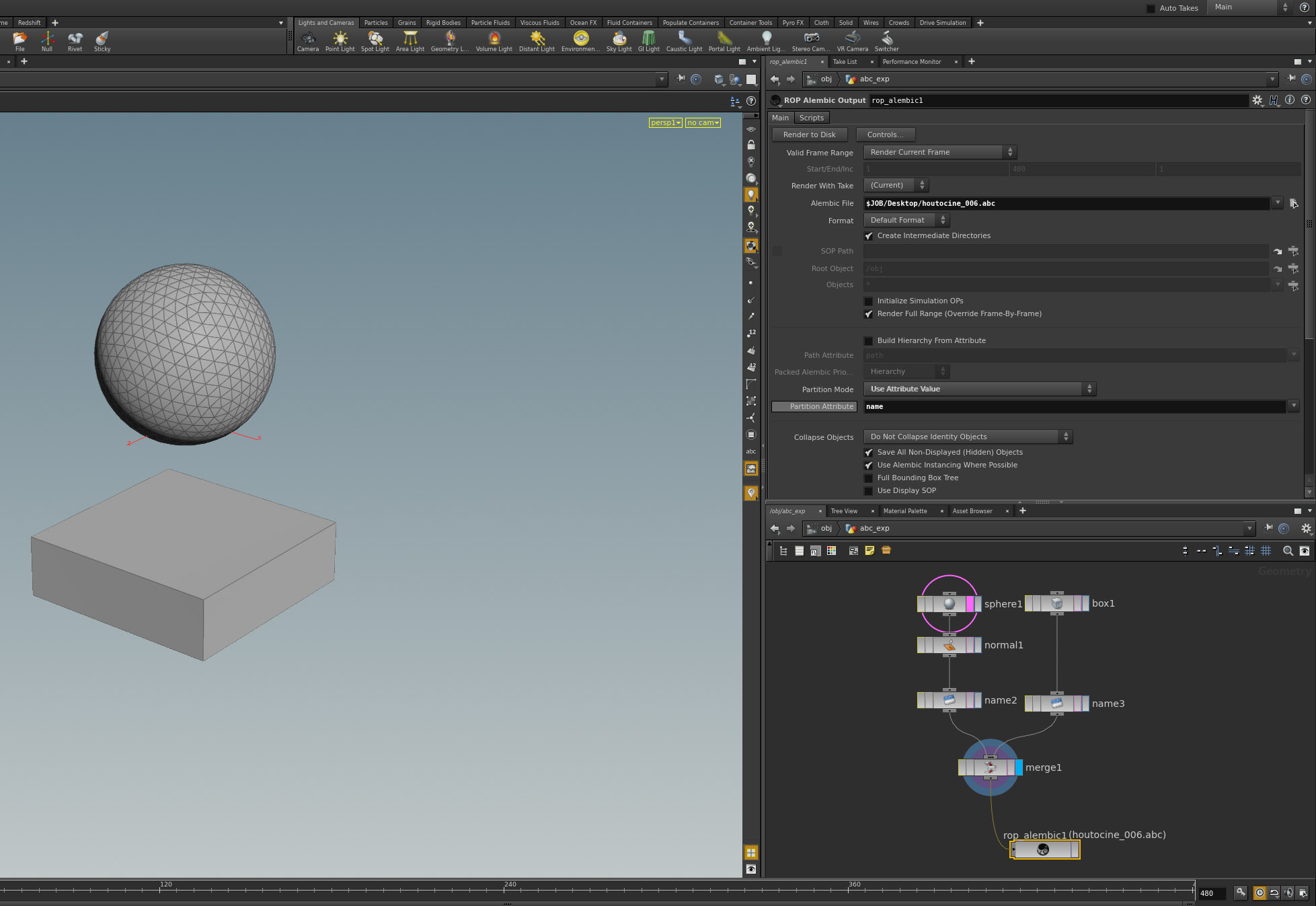This screenshot has height=906, width=1316.
Task: Open the Alembic File chooser icon
Action: pyautogui.click(x=1293, y=203)
